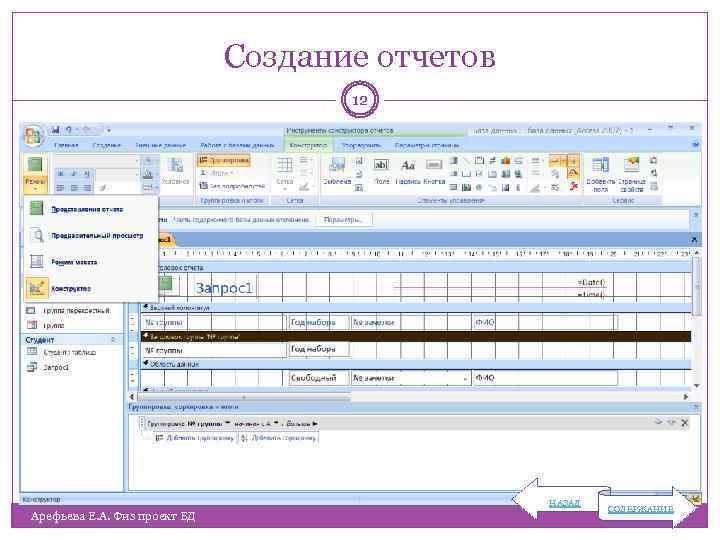The width and height of the screenshot is (720, 540).
Task: Select Print Preview (Предварительный просмотр) in menu
Action: (91, 236)
